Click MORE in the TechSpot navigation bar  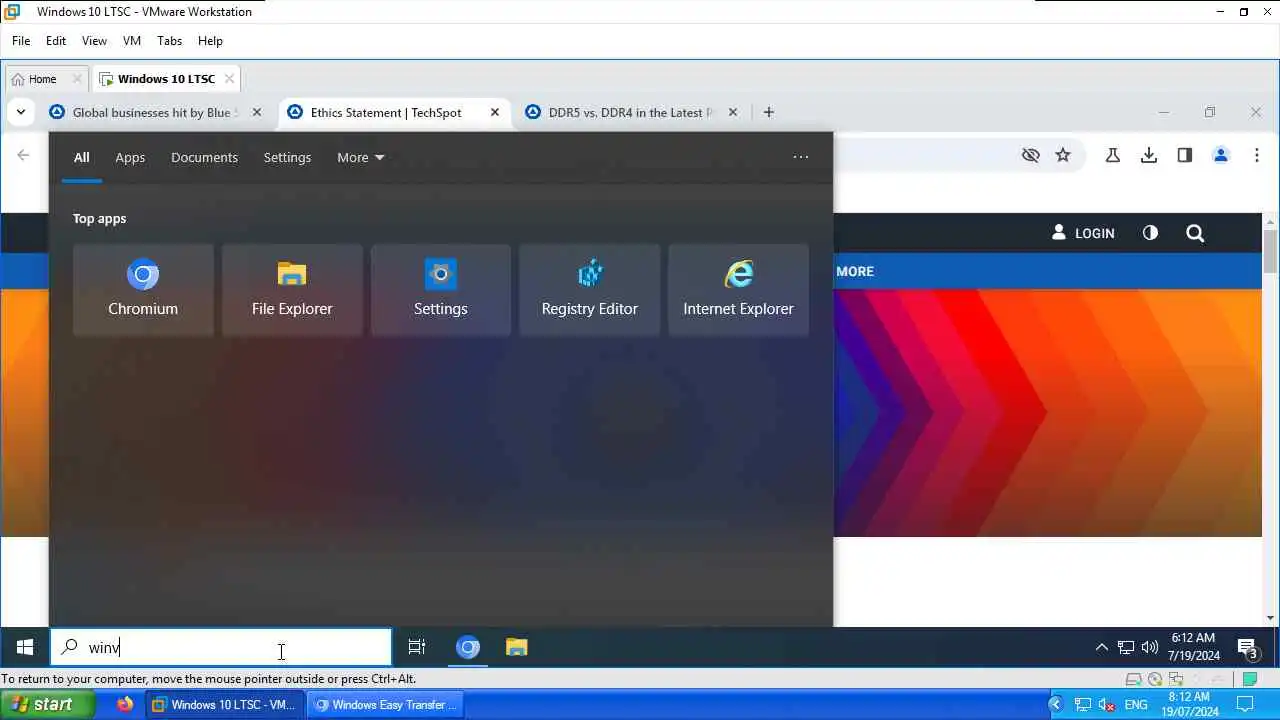click(x=855, y=271)
